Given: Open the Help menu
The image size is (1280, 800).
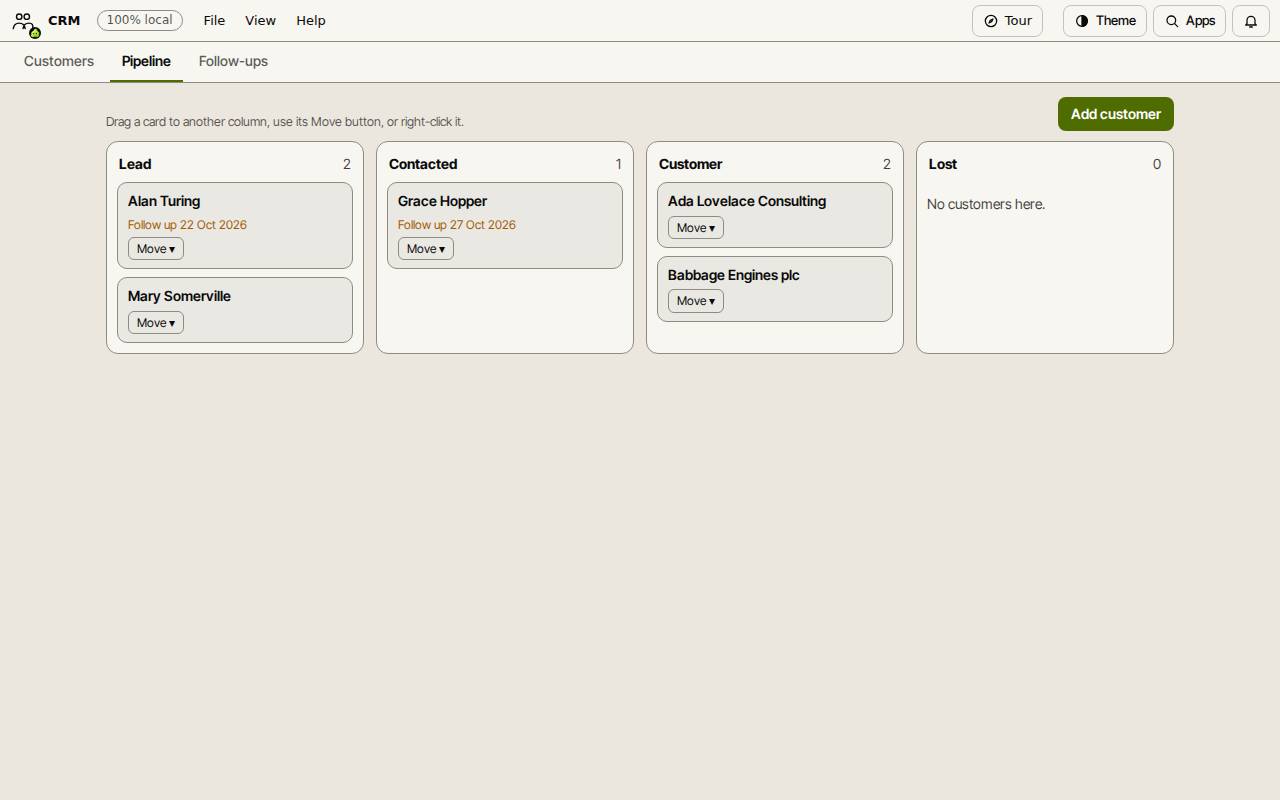Looking at the screenshot, I should [x=311, y=21].
